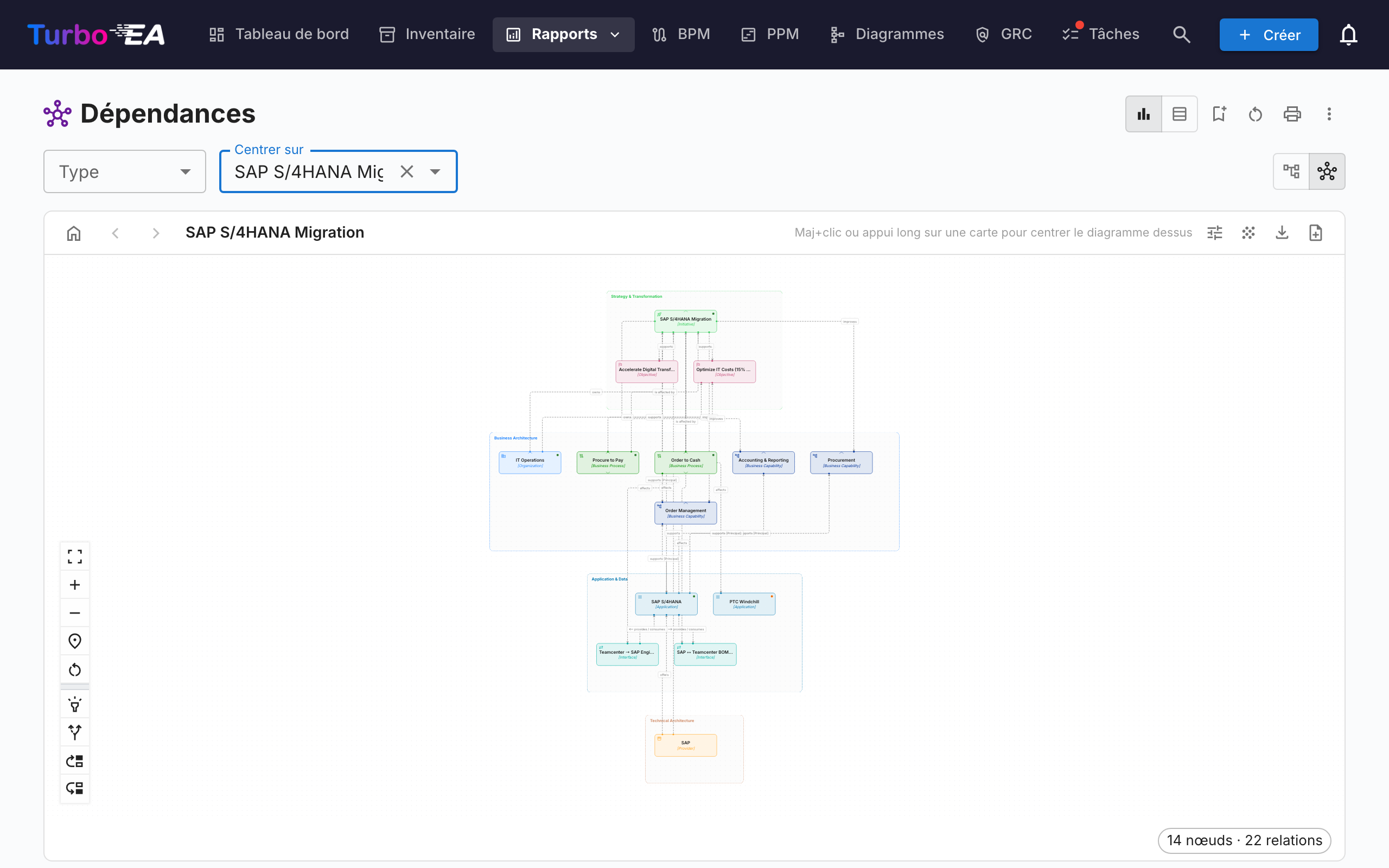Click the search magnifier icon
The image size is (1389, 868).
point(1181,34)
